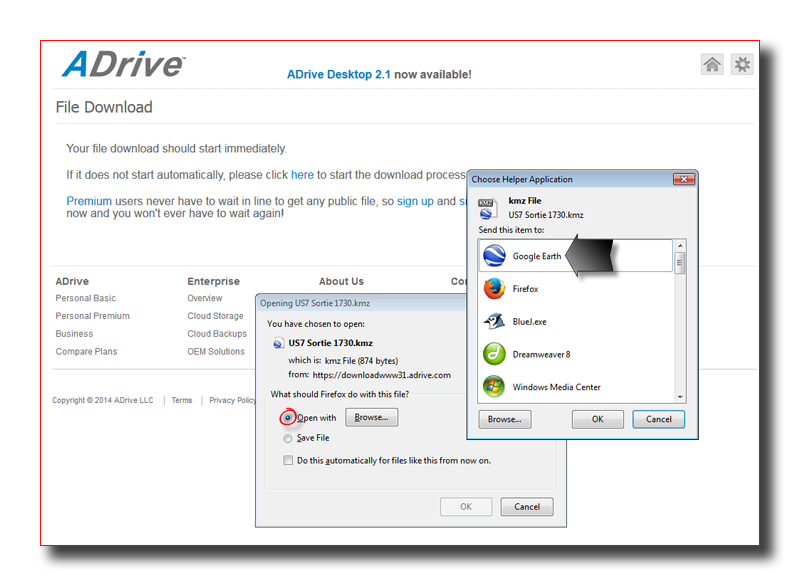The height and width of the screenshot is (586, 800).
Task: Open ADrive settings gear icon
Action: tap(742, 64)
